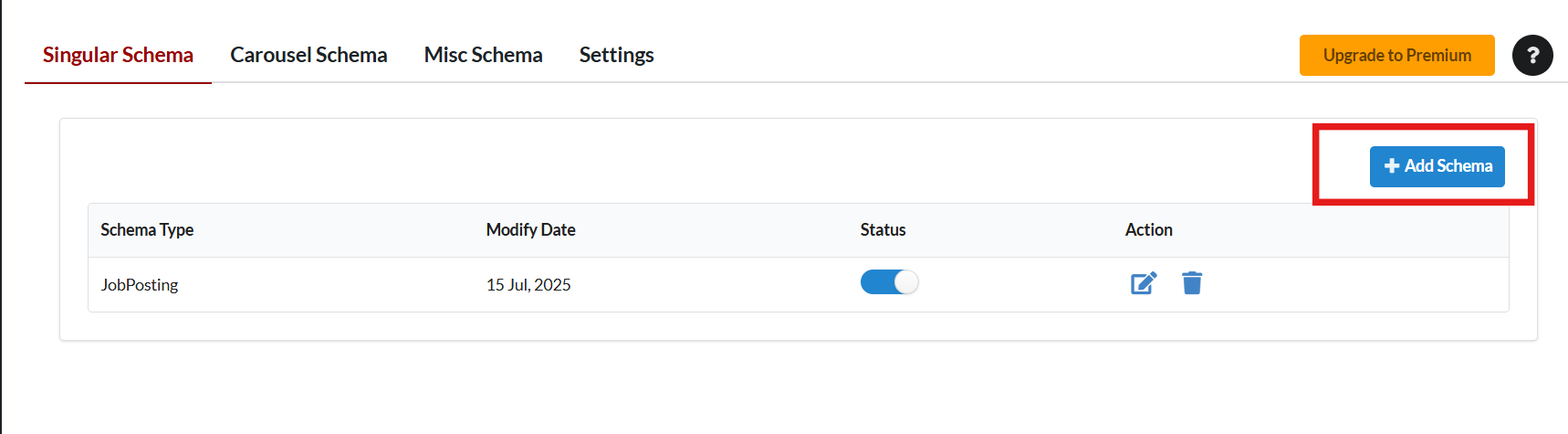The width and height of the screenshot is (1568, 434).
Task: Click the Add Schema button label
Action: tap(1448, 165)
